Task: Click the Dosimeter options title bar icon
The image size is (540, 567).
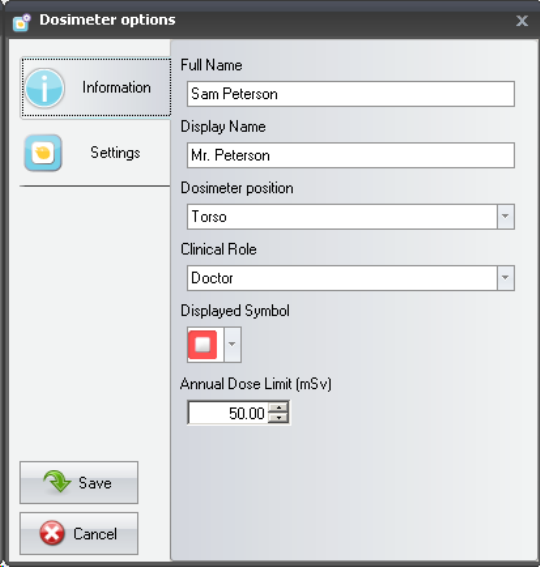Action: 21,22
